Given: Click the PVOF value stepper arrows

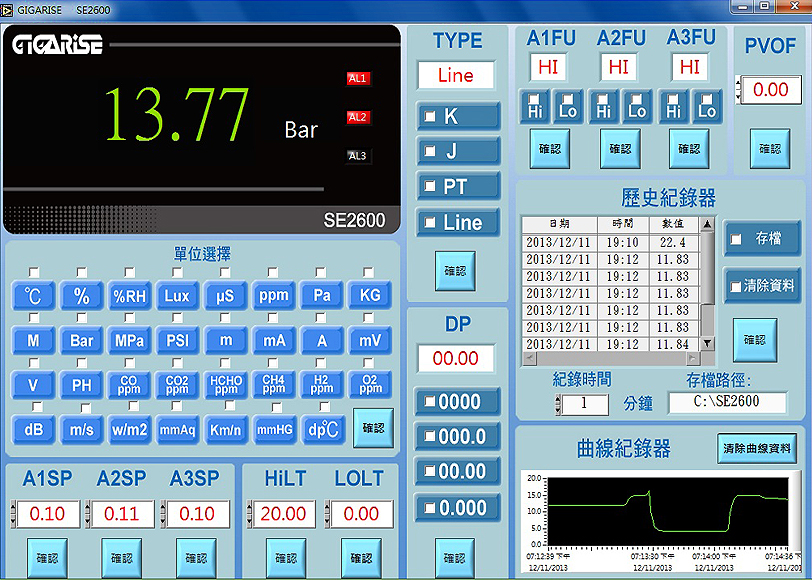Looking at the screenshot, I should click(x=738, y=90).
